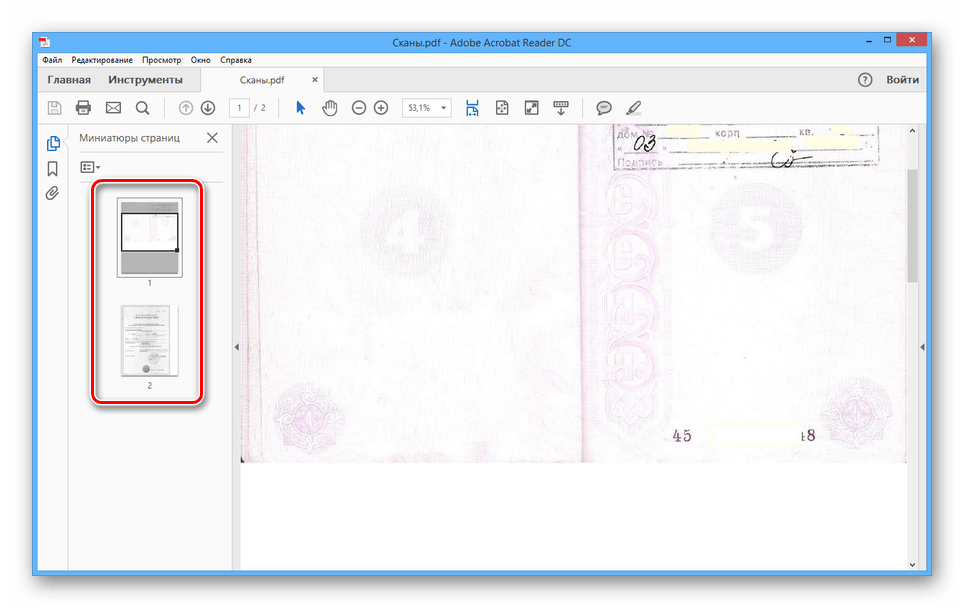Click the Zoom in plus icon
The image size is (964, 608).
(x=381, y=108)
